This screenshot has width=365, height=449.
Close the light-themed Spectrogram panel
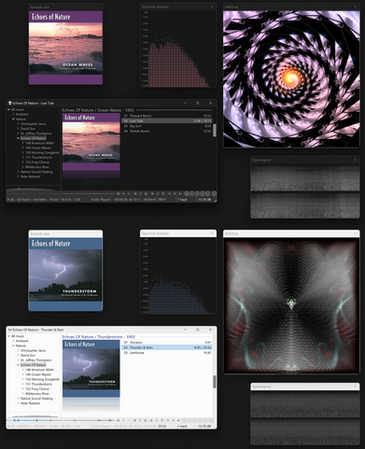point(355,387)
